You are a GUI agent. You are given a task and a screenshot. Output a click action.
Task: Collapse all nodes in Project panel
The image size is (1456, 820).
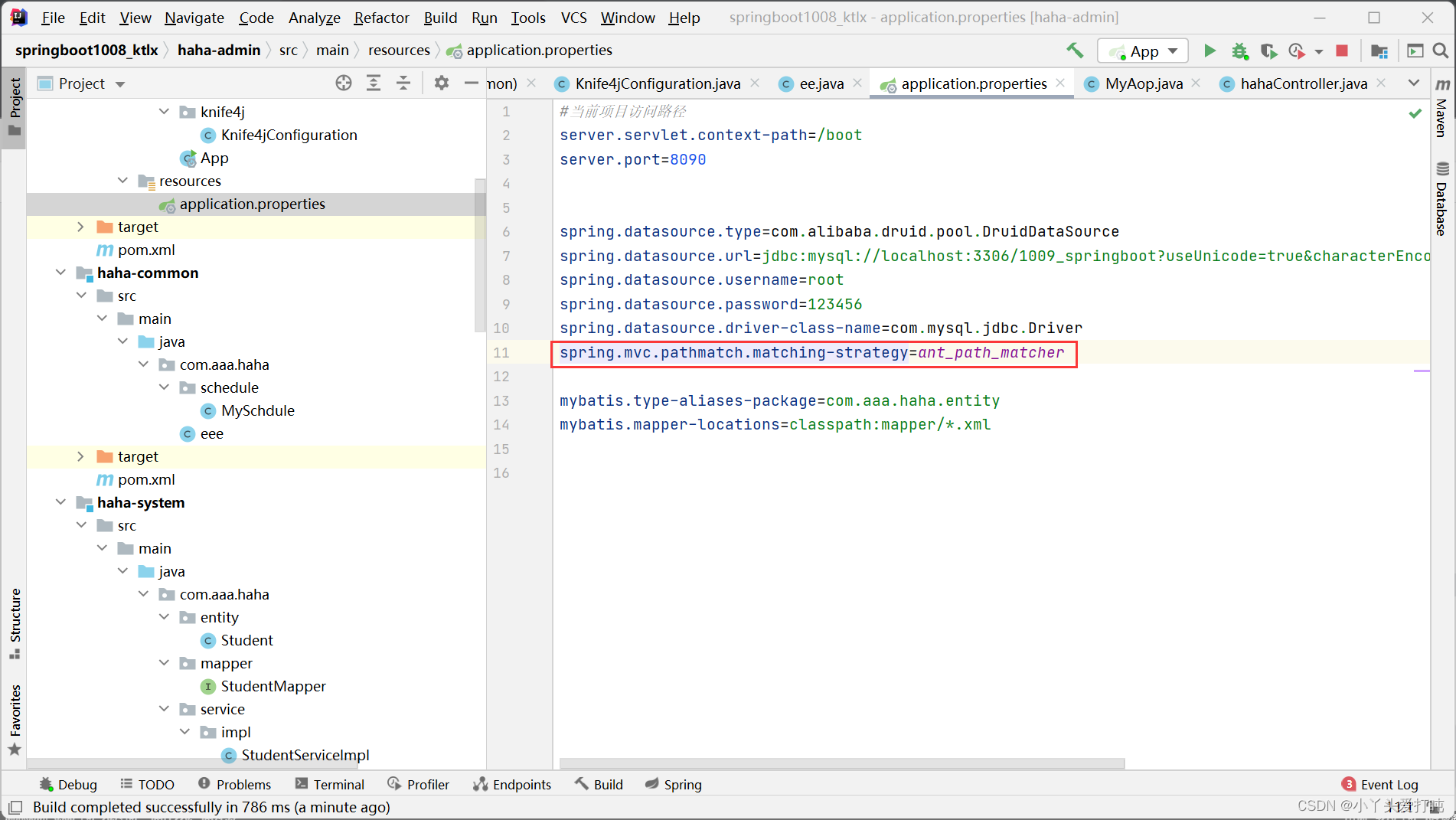point(403,83)
